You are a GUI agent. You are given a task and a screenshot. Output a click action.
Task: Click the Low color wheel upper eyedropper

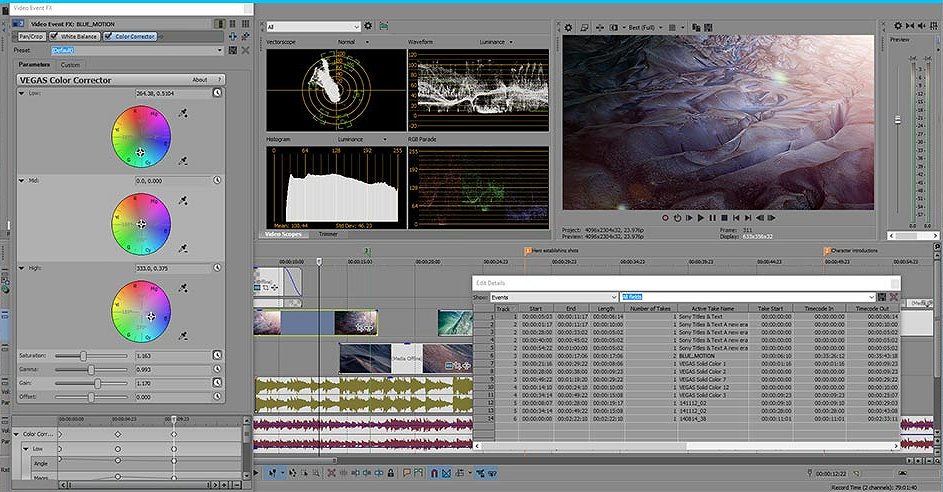183,112
